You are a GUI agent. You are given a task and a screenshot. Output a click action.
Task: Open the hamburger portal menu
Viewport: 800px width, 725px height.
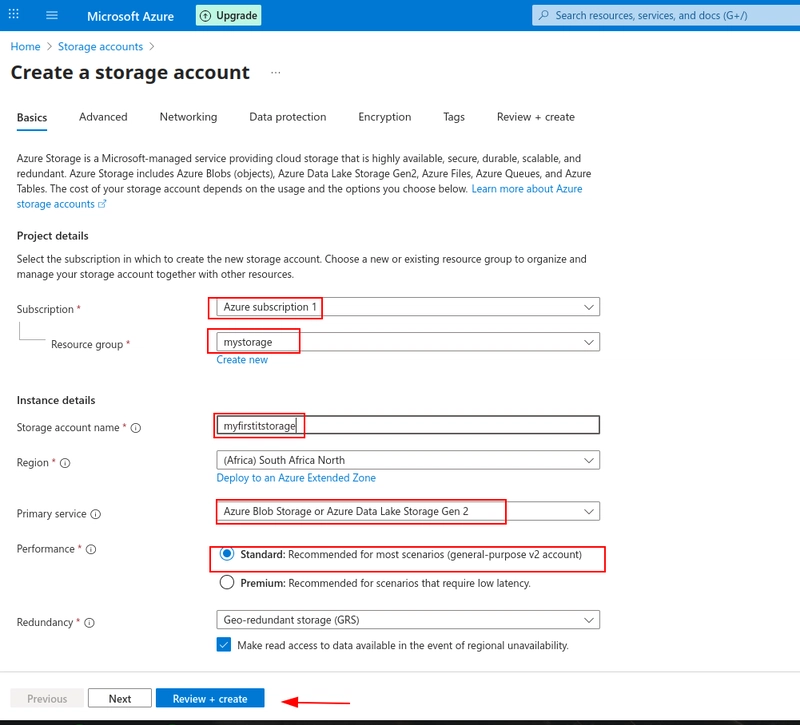coord(52,15)
